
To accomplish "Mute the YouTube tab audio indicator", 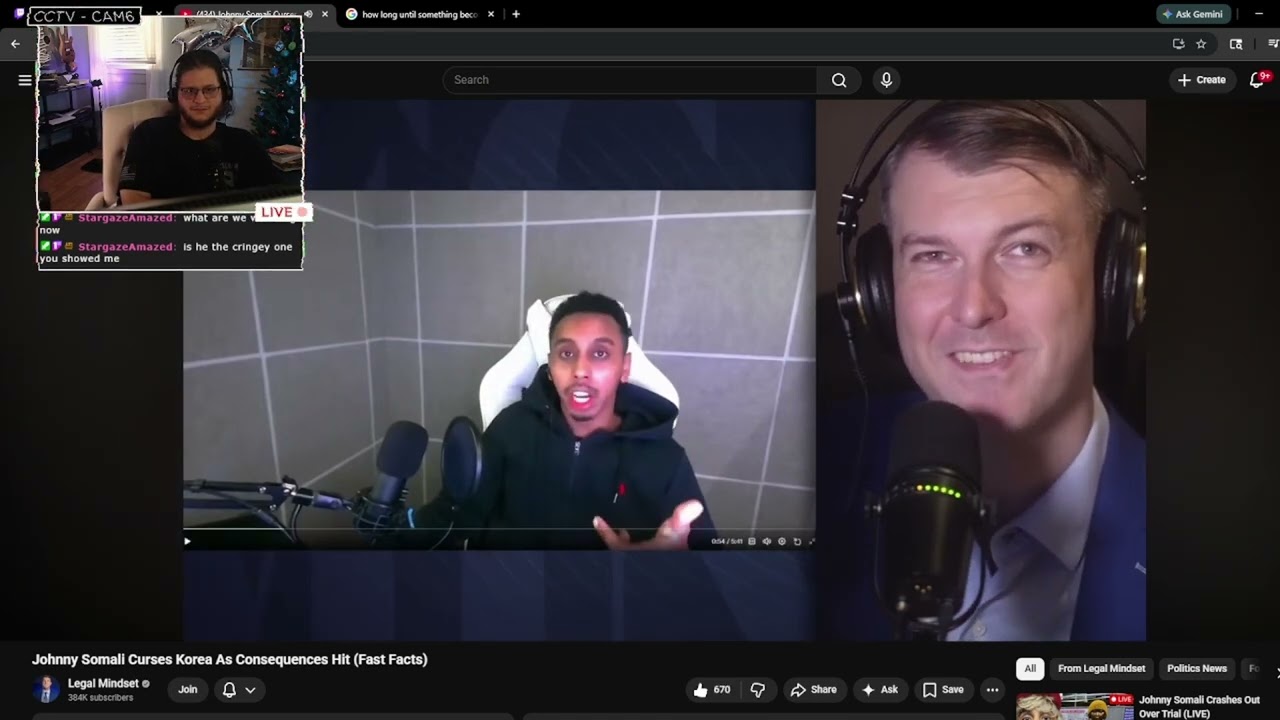I will tap(308, 14).
